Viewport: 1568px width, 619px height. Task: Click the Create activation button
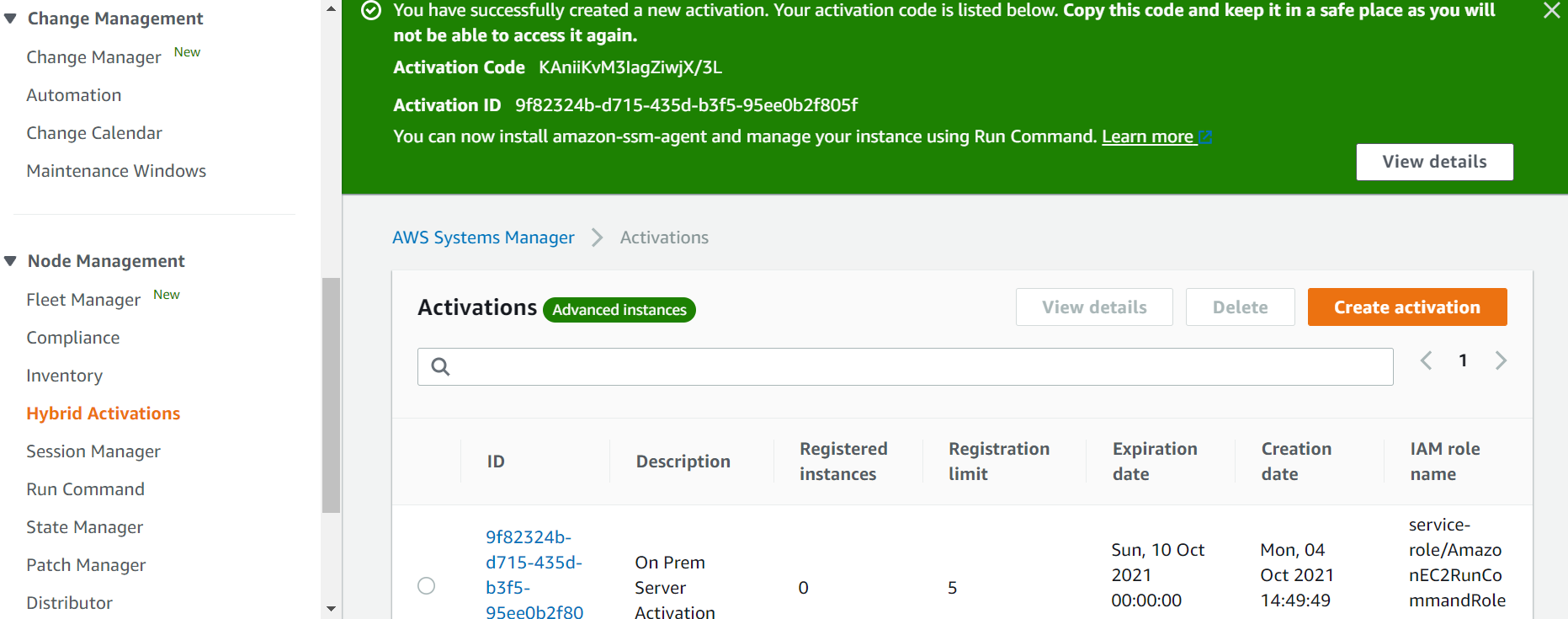1407,307
